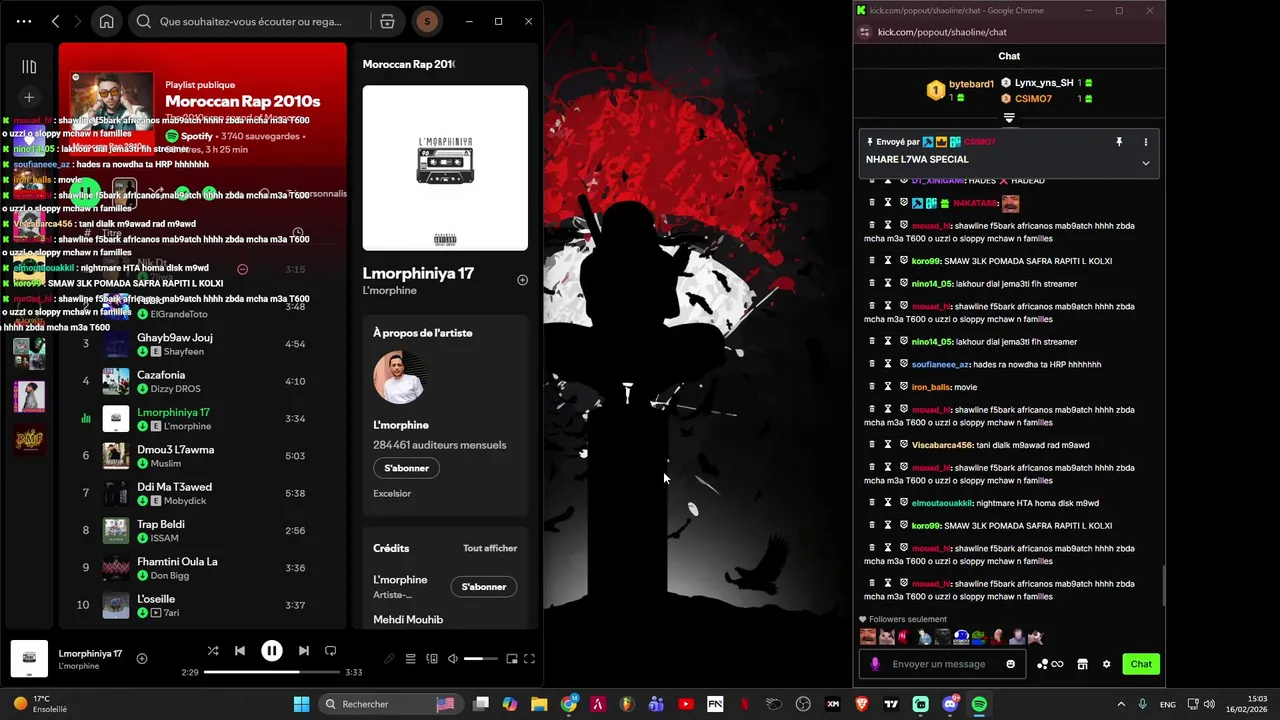
Task: Click the L'MORPHINIYA album cover art
Action: click(445, 168)
